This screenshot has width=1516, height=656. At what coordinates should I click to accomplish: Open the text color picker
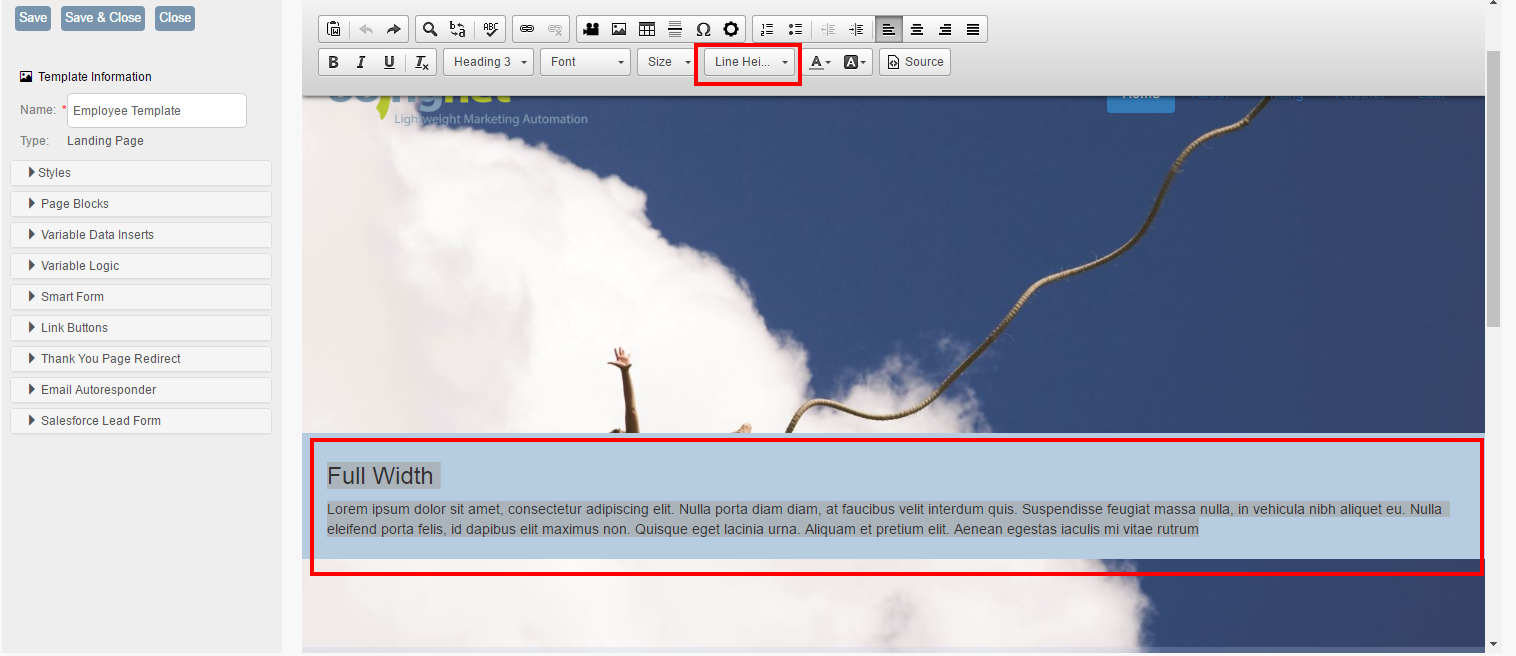click(820, 62)
